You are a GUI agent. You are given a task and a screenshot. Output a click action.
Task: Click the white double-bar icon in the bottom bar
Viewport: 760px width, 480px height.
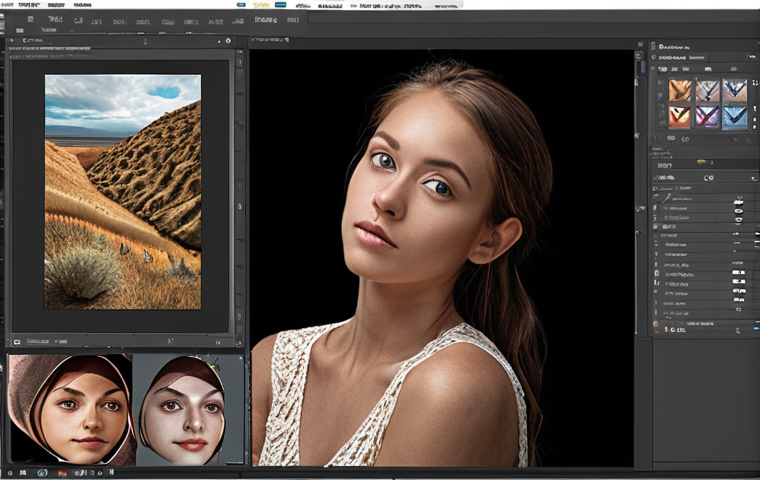click(111, 472)
